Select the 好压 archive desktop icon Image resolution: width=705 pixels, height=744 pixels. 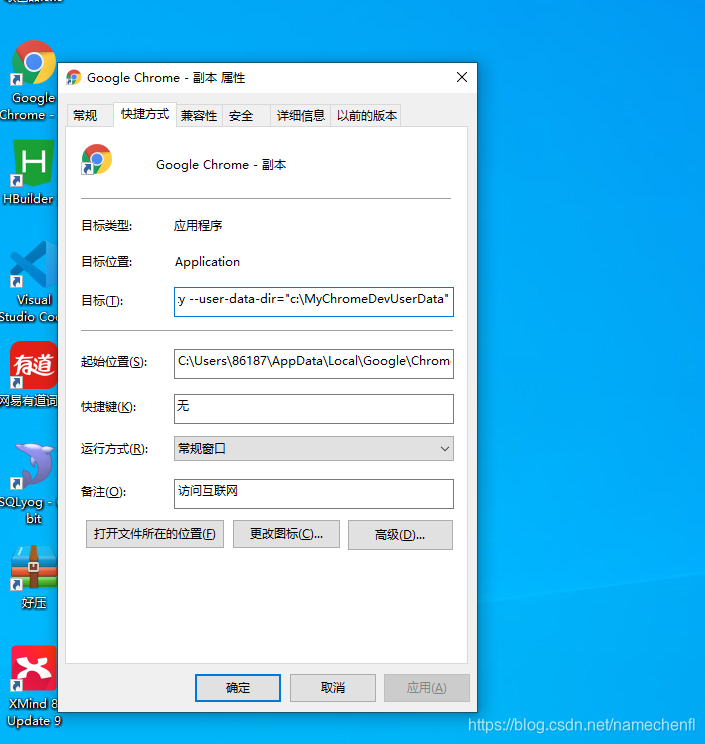coord(33,567)
